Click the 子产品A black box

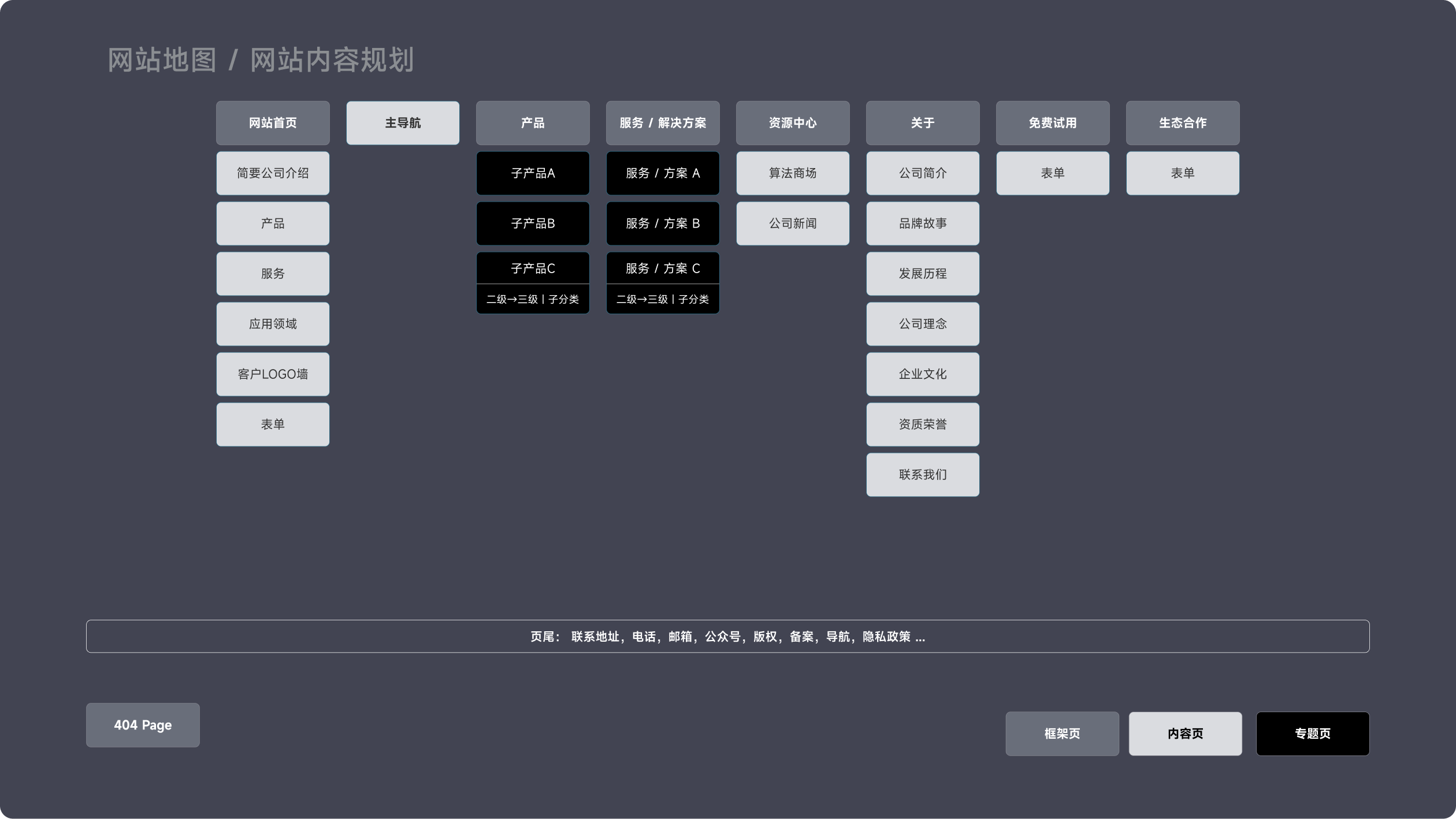click(533, 173)
